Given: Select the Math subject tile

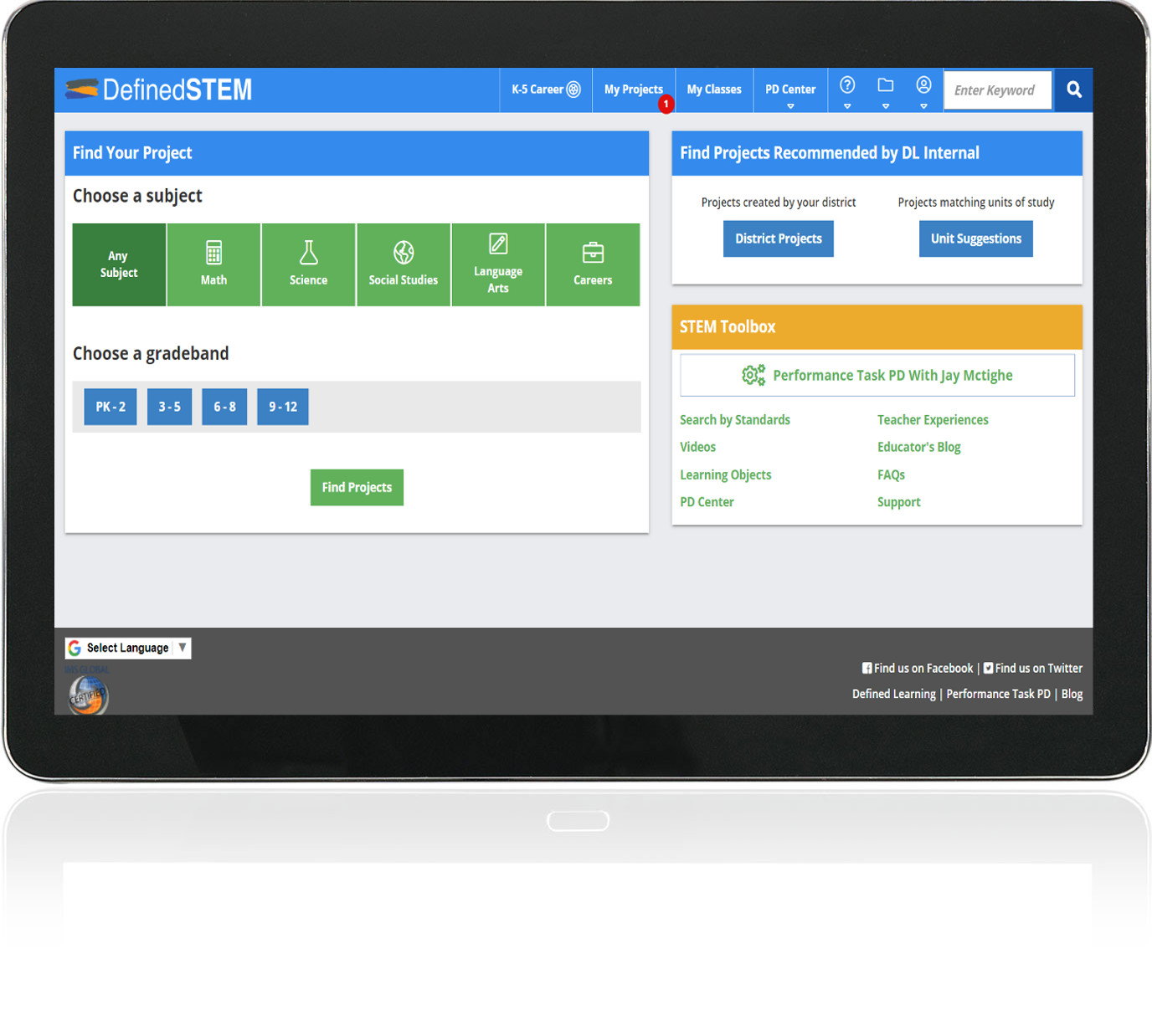Looking at the screenshot, I should coord(213,264).
